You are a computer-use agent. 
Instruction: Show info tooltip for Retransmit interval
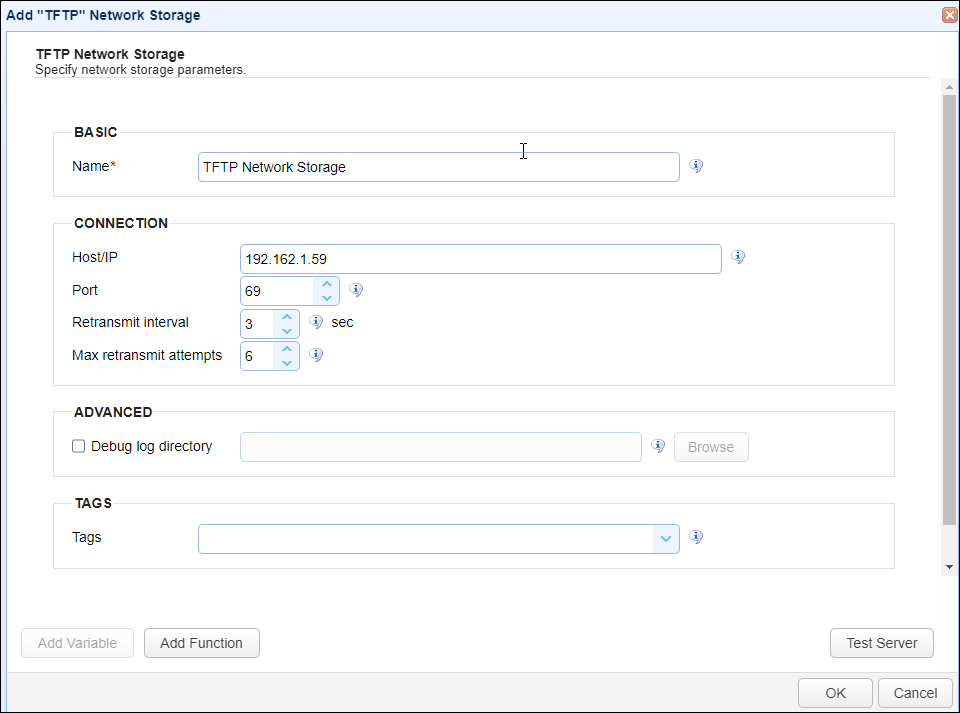point(316,322)
